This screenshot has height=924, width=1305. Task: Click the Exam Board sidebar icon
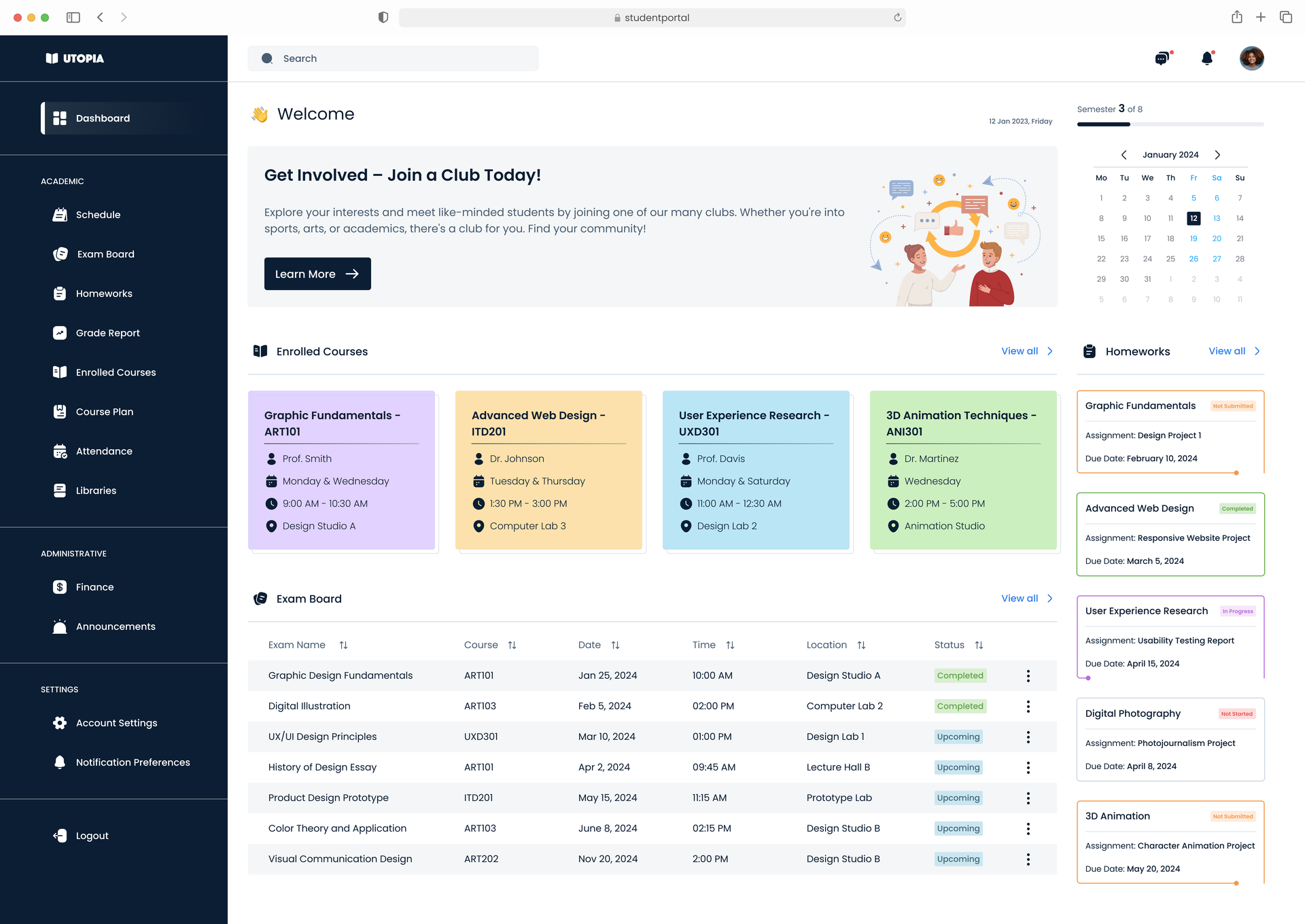pyautogui.click(x=60, y=254)
